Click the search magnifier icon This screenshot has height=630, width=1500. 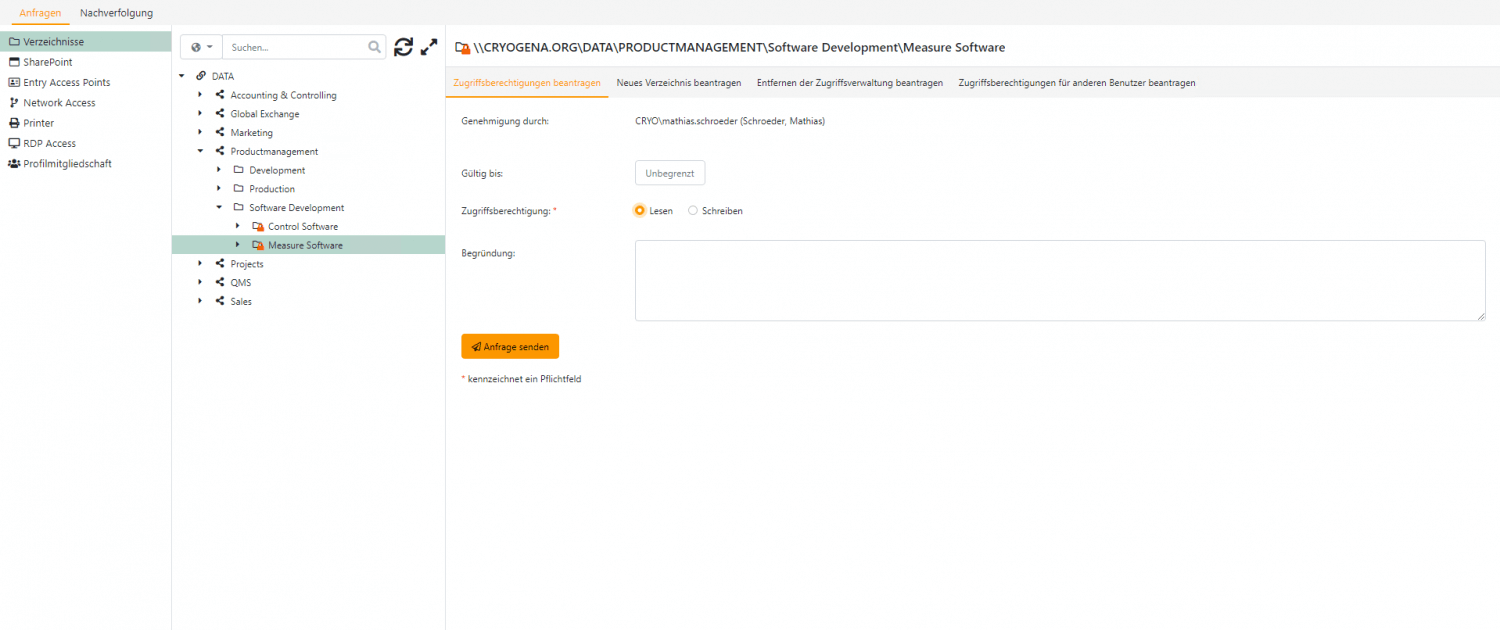pos(375,47)
